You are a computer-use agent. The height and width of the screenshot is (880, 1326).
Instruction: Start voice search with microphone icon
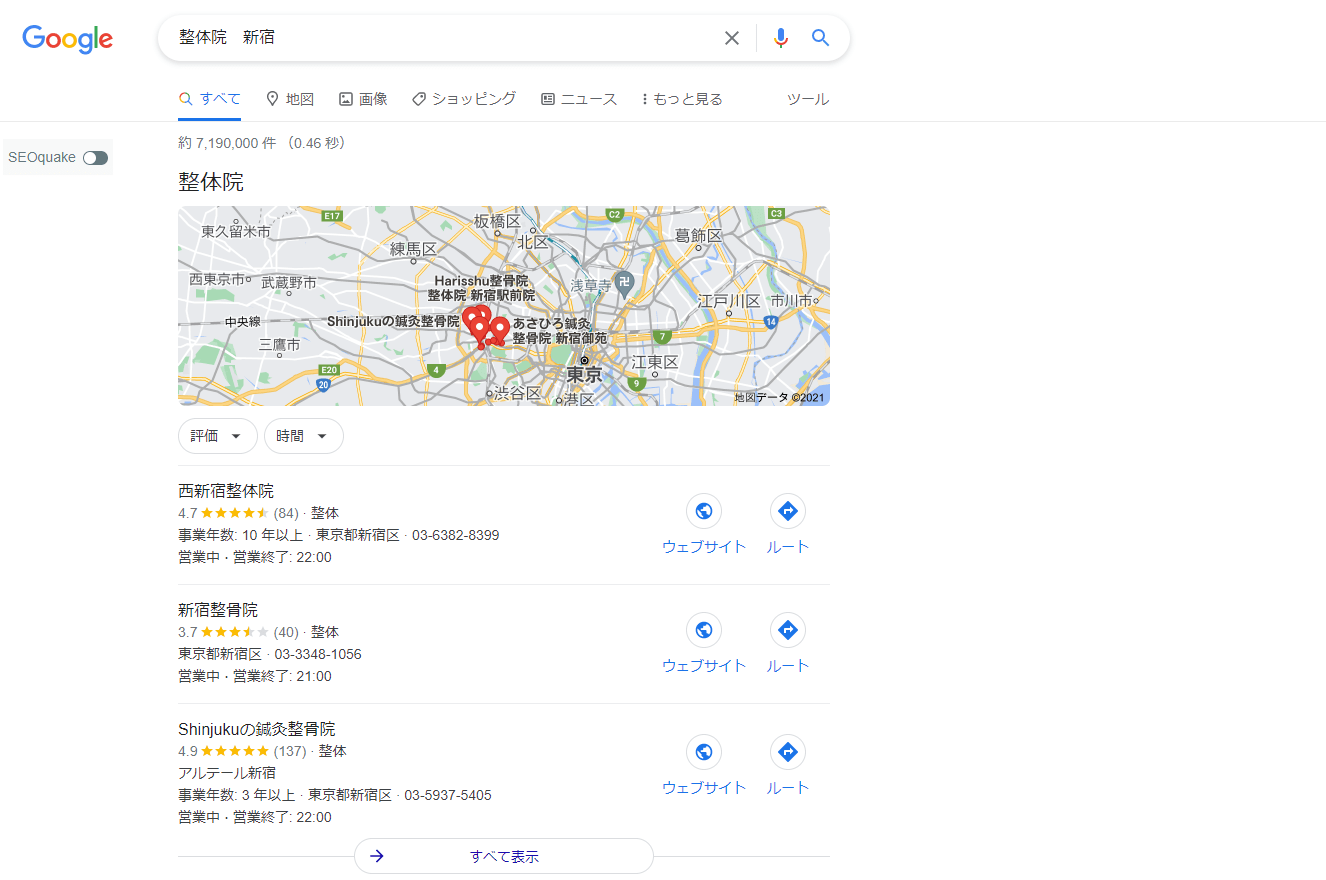tap(781, 38)
